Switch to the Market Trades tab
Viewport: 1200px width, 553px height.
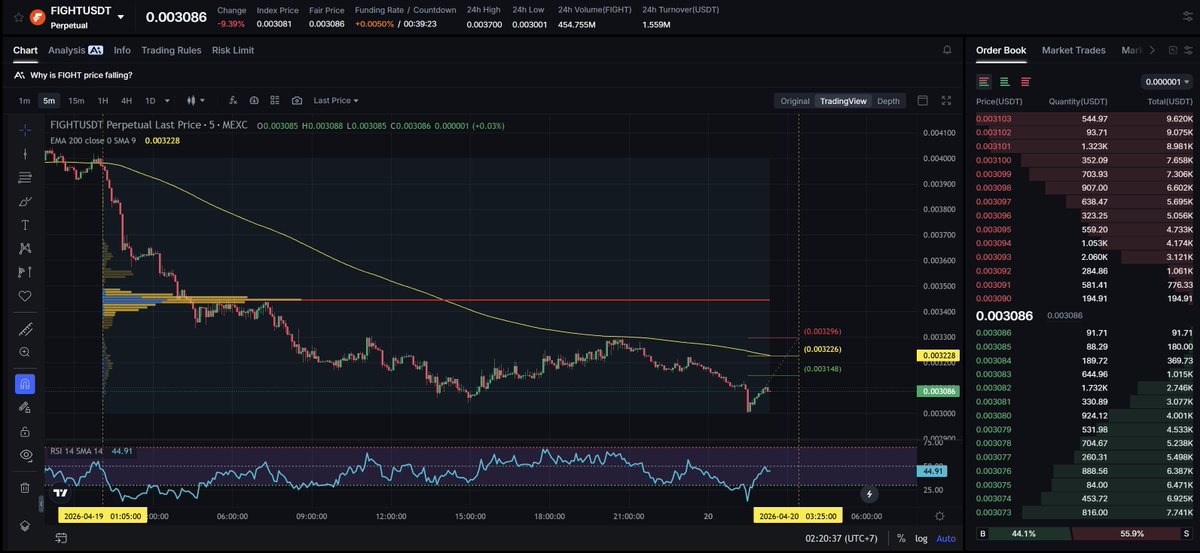tap(1076, 50)
